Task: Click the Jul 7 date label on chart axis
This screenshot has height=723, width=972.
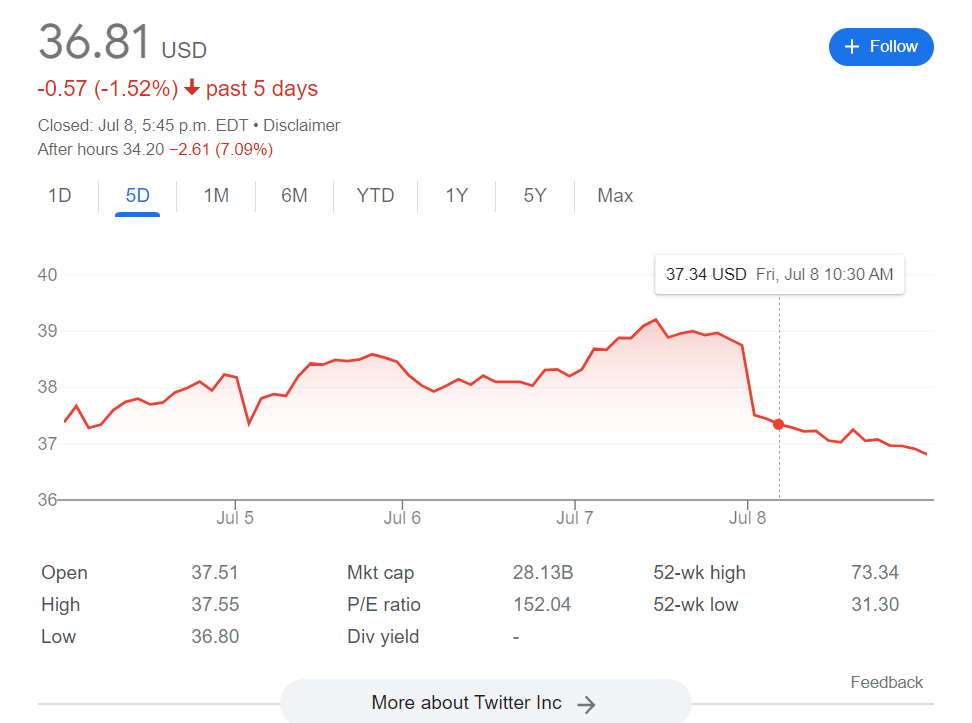Action: click(575, 518)
